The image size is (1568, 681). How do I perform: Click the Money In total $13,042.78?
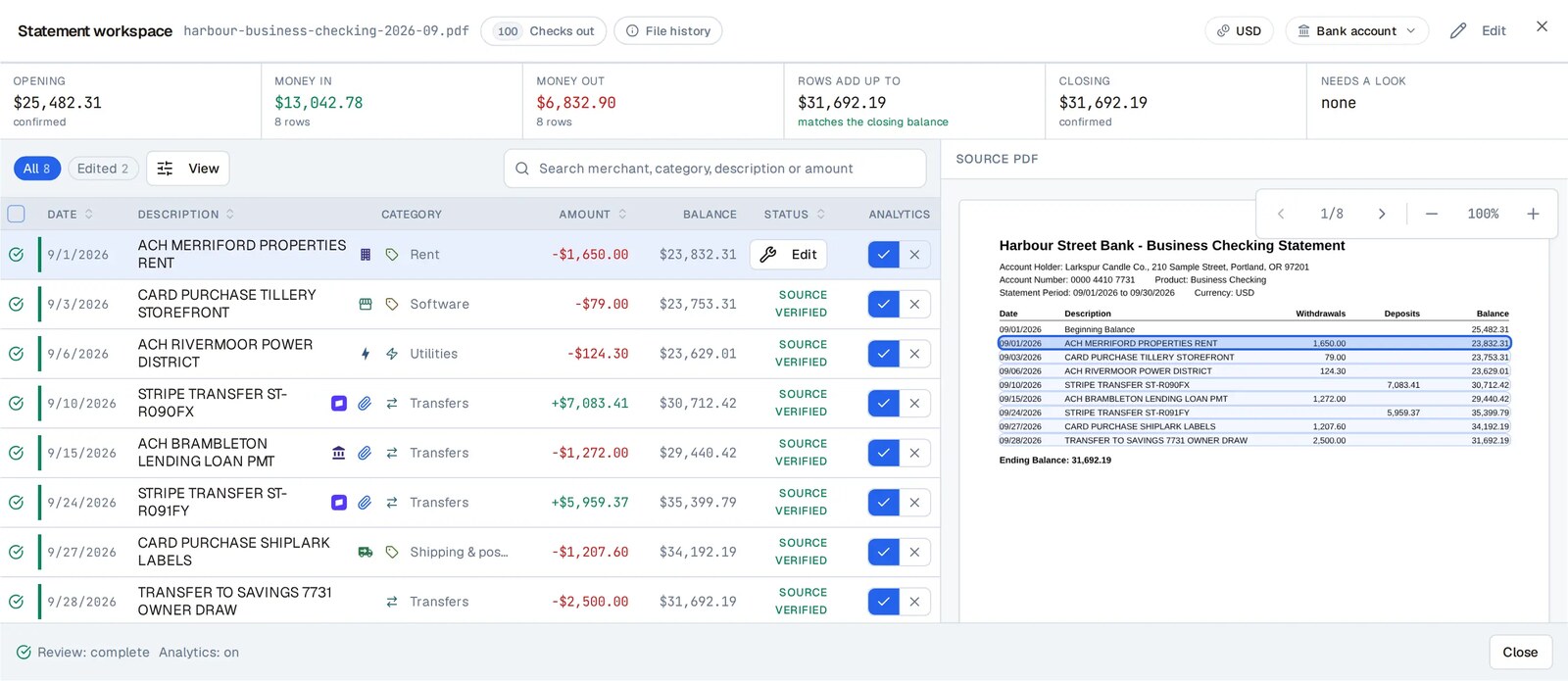coord(318,103)
